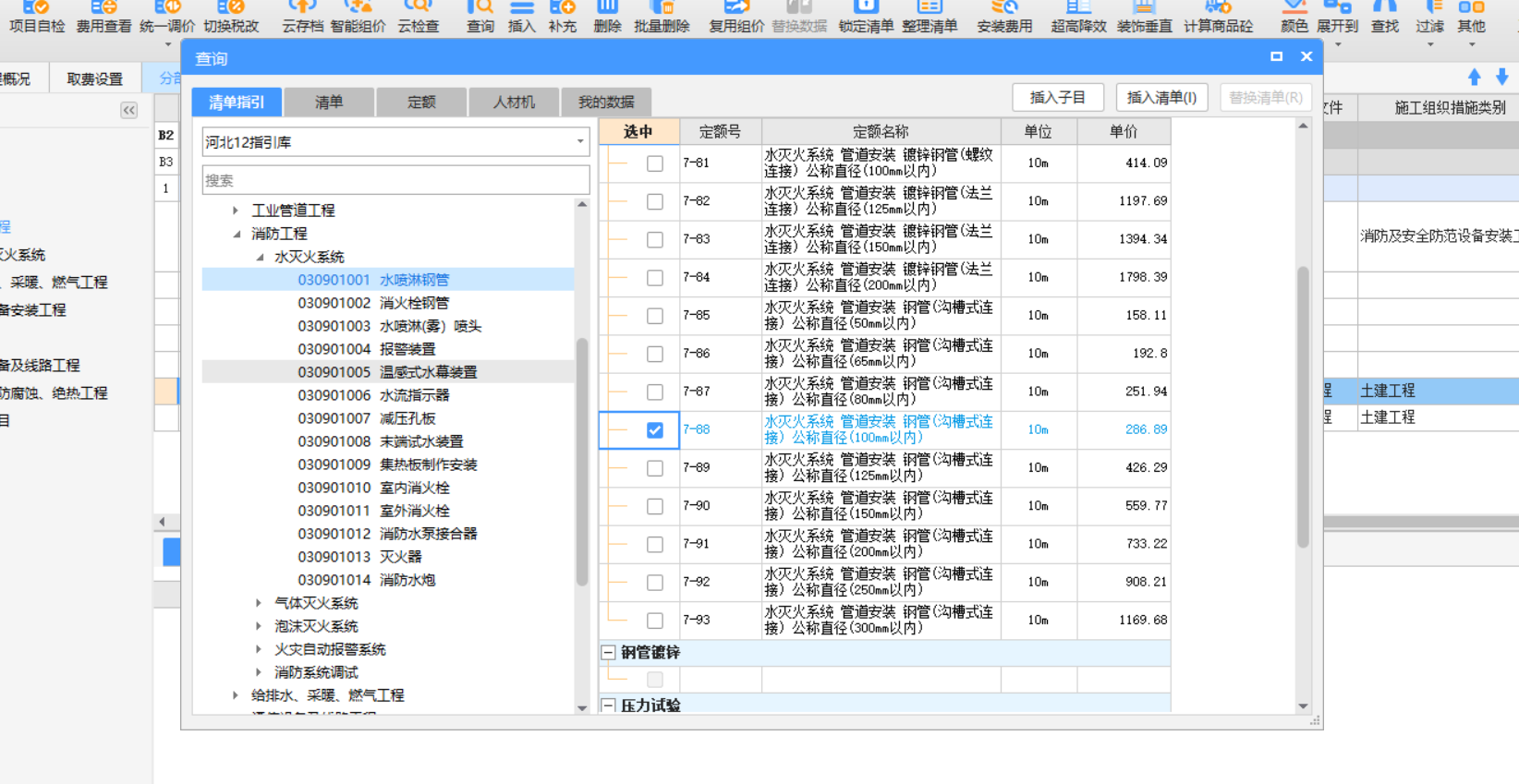Collapse the 消防工程 tree node
Screen dimensions: 1519x784
pos(237,234)
